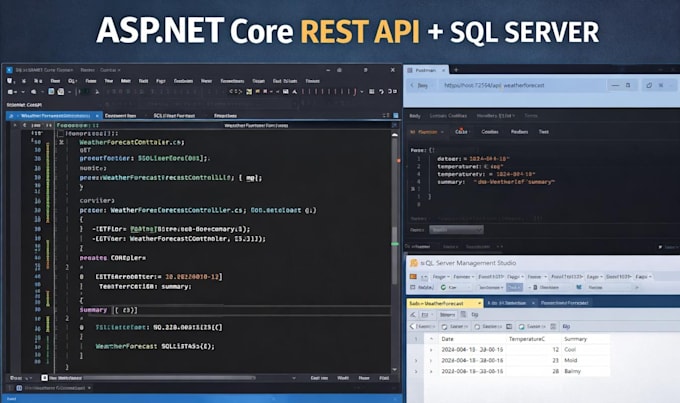The image size is (680, 403).
Task: Select the Test tab in Postman response
Action: point(544,132)
